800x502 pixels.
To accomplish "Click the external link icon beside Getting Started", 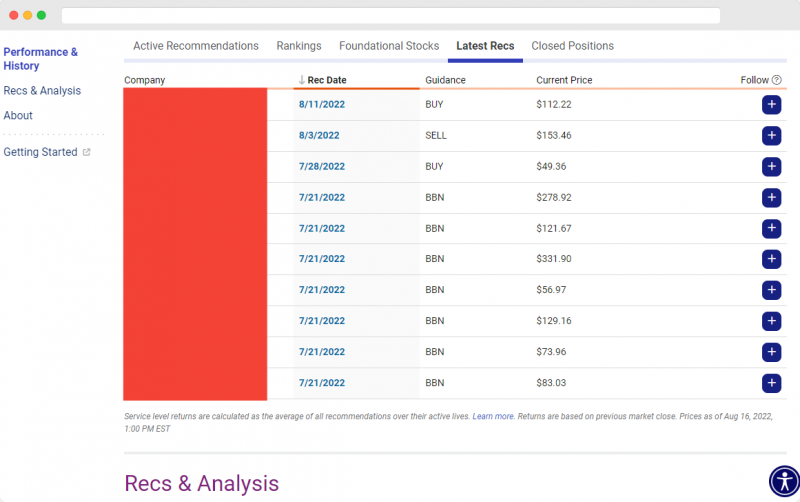I will [x=87, y=152].
